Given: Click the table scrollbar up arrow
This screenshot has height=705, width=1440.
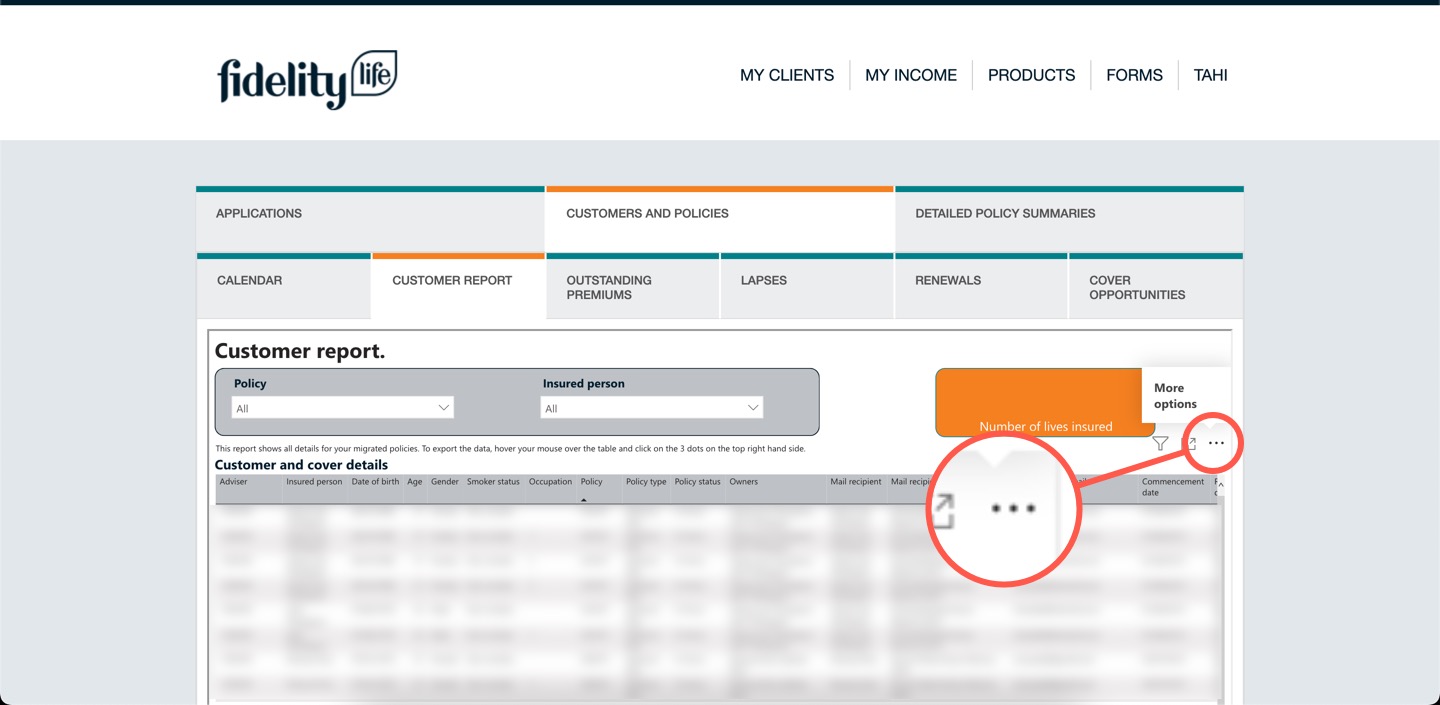Looking at the screenshot, I should point(1219,485).
